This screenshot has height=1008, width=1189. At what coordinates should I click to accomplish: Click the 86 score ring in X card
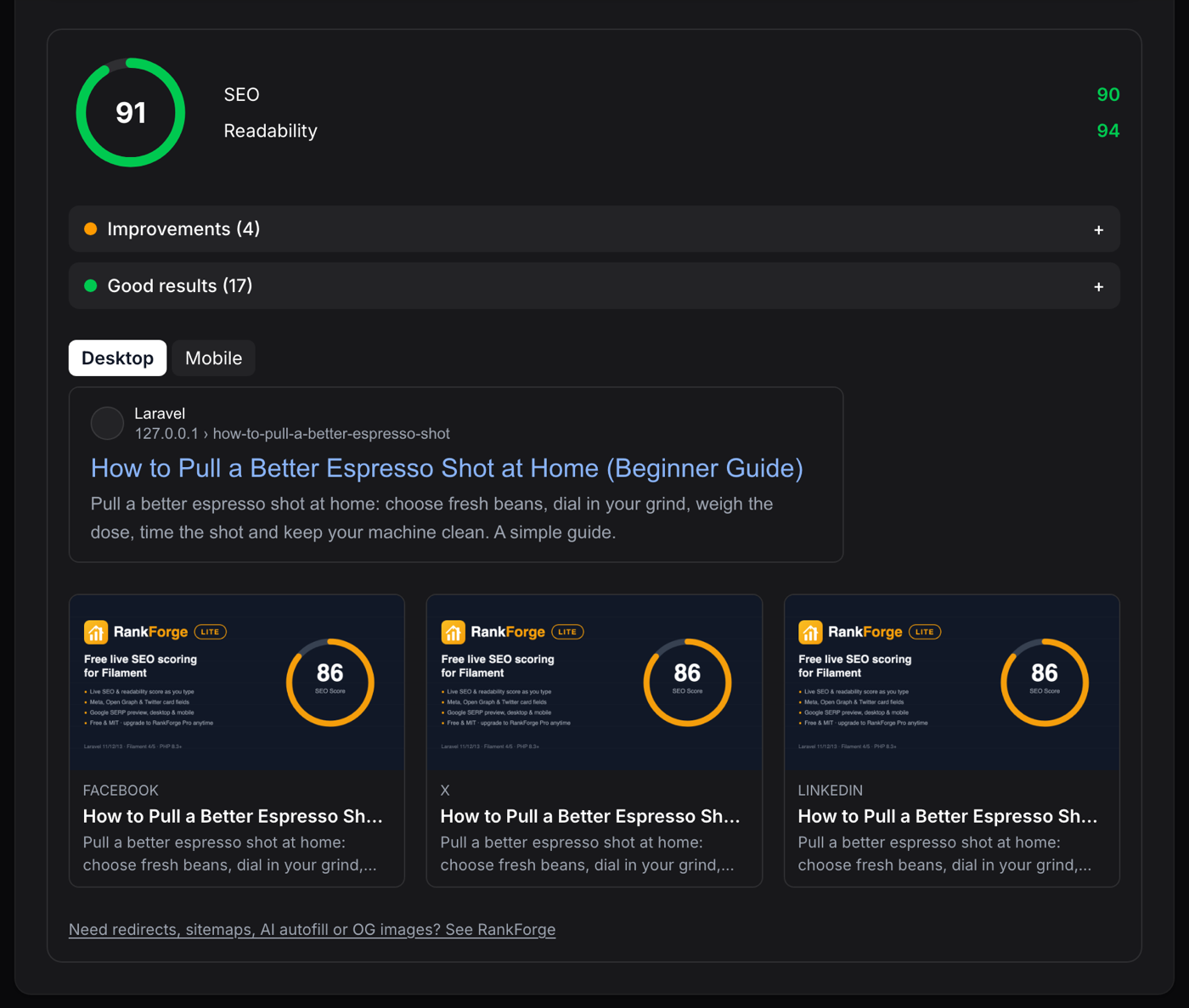687,683
